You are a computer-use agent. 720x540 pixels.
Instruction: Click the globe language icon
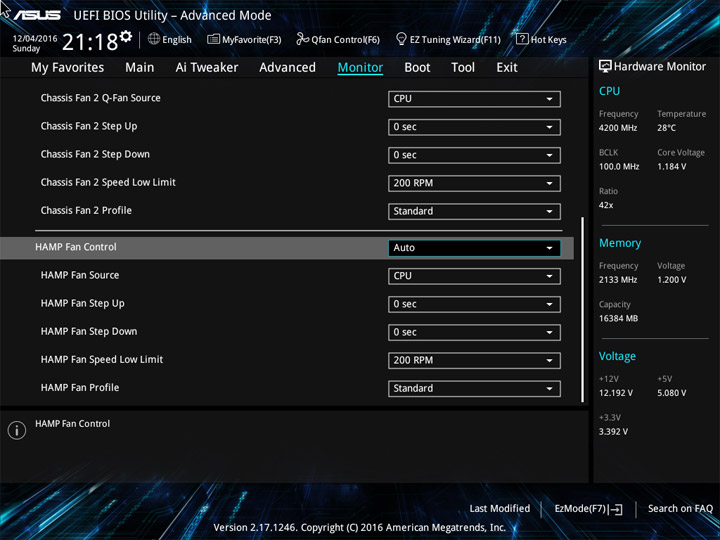pyautogui.click(x=154, y=39)
